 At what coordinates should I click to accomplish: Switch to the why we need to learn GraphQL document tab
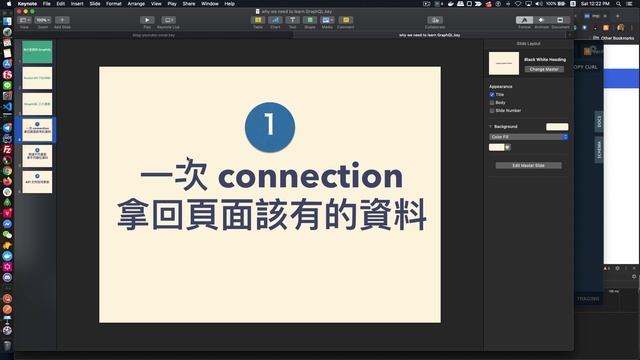[x=429, y=35]
